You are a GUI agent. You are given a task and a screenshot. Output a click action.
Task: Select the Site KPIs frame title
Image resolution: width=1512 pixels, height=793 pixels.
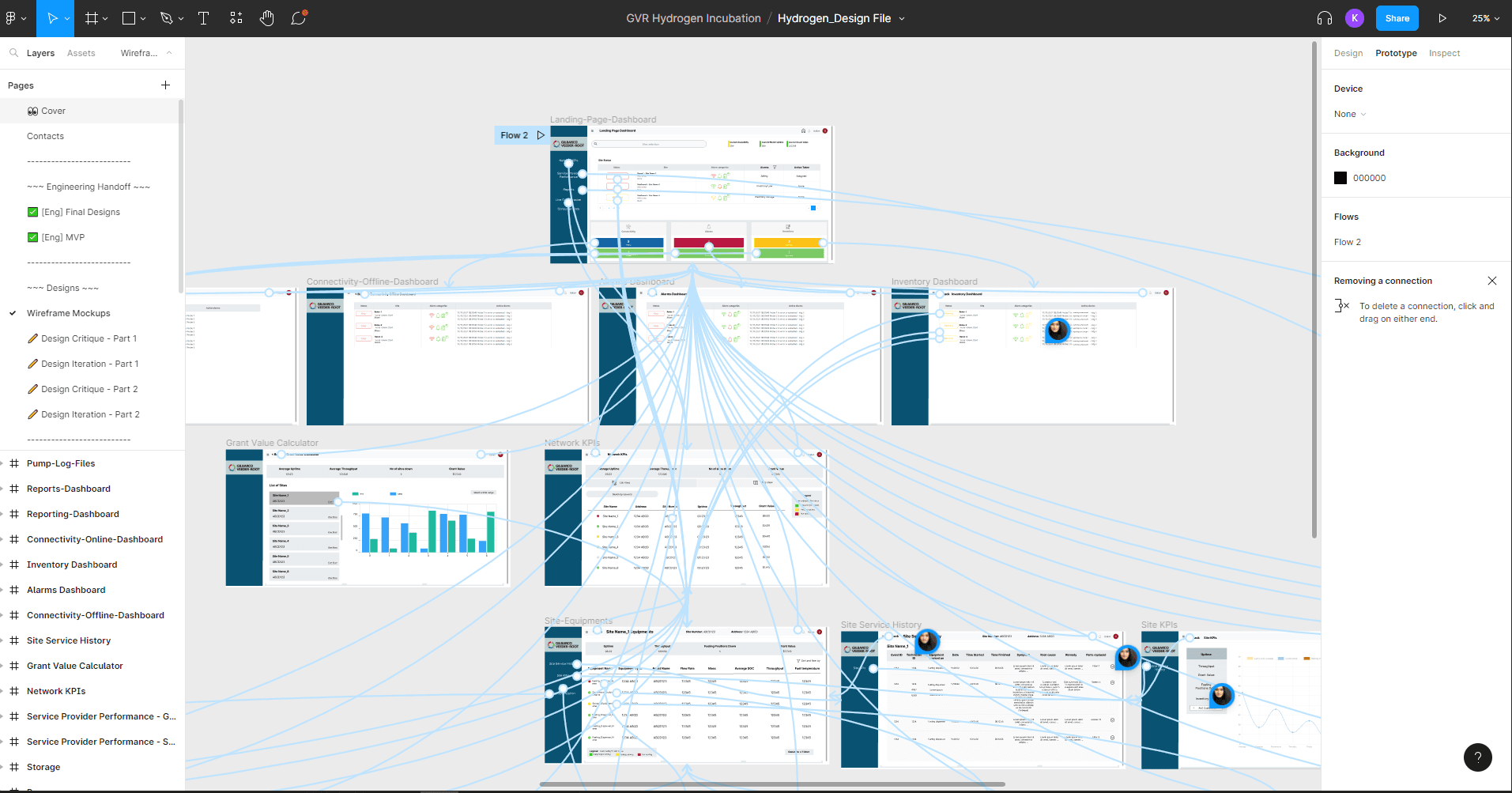(1159, 625)
